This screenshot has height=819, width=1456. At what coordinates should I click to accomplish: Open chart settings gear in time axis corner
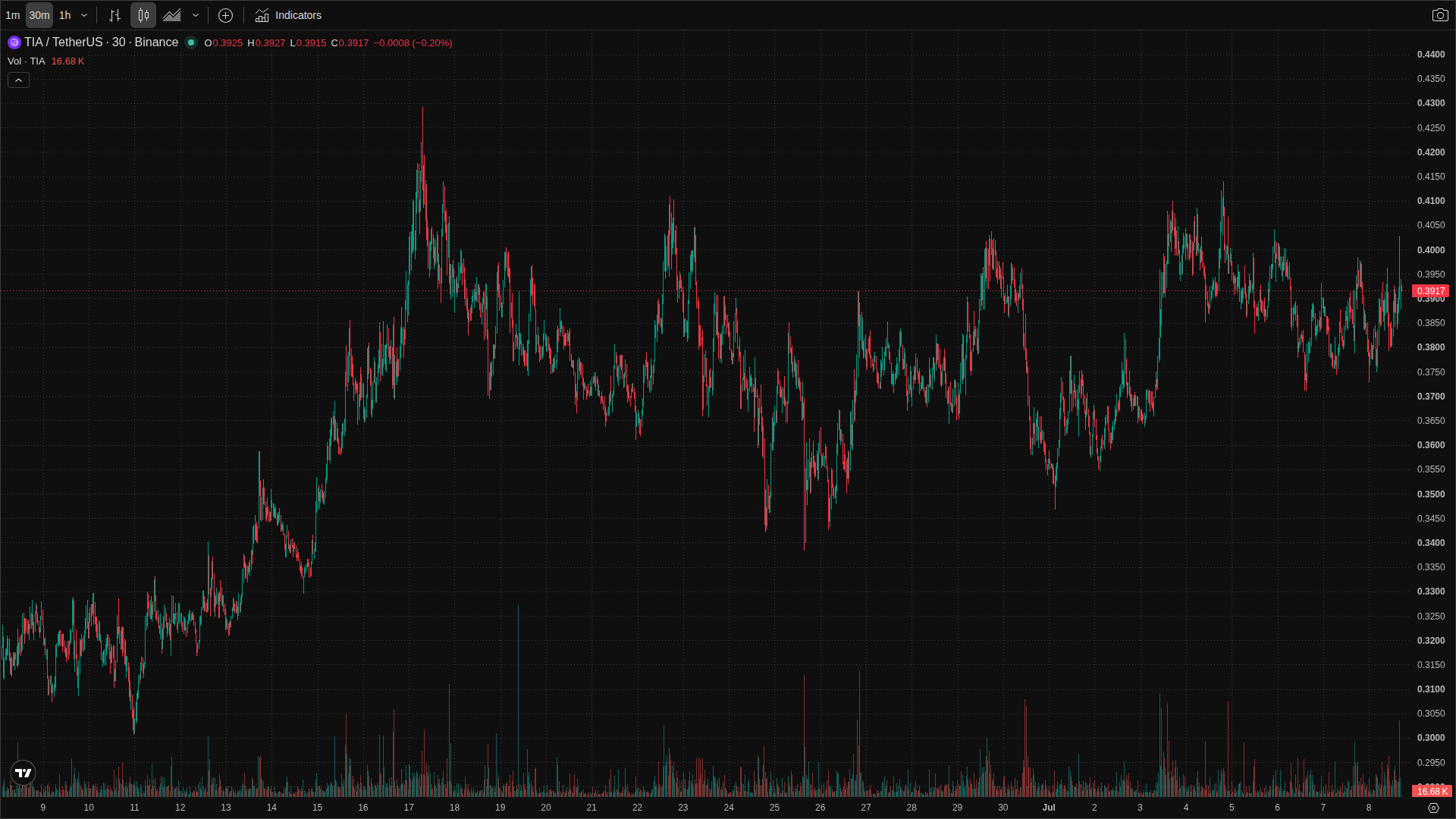1433,808
